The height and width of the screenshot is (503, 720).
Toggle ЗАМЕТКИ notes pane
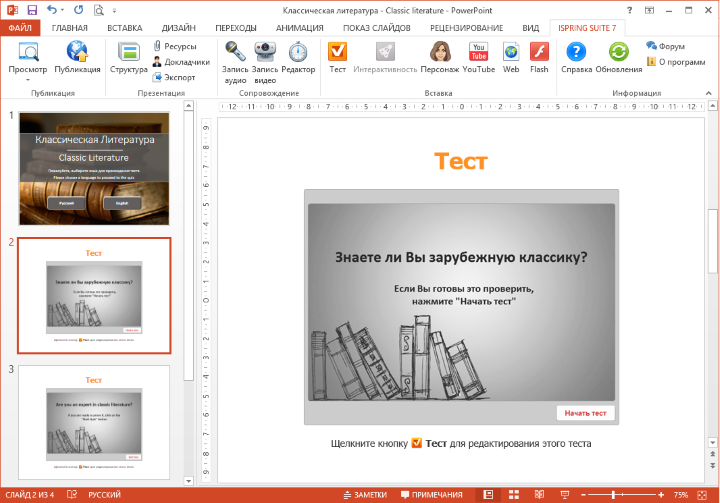365,495
